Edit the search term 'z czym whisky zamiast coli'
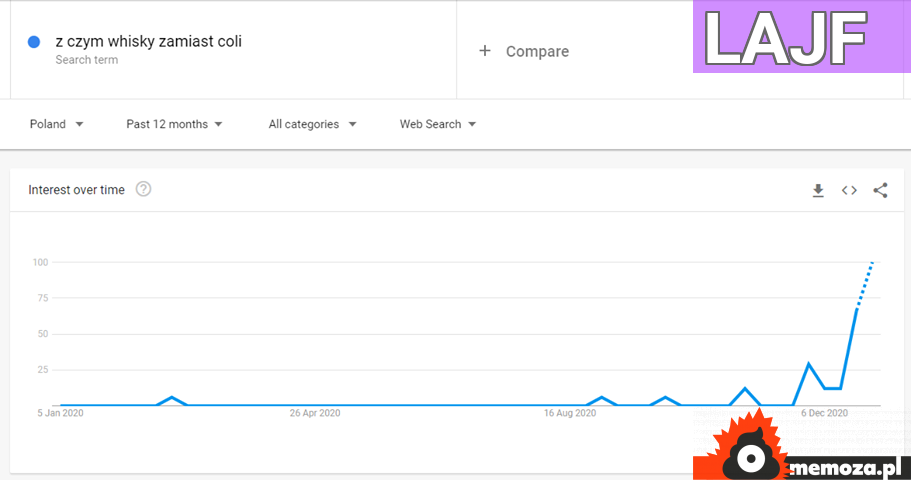The width and height of the screenshot is (911, 480). tap(148, 42)
